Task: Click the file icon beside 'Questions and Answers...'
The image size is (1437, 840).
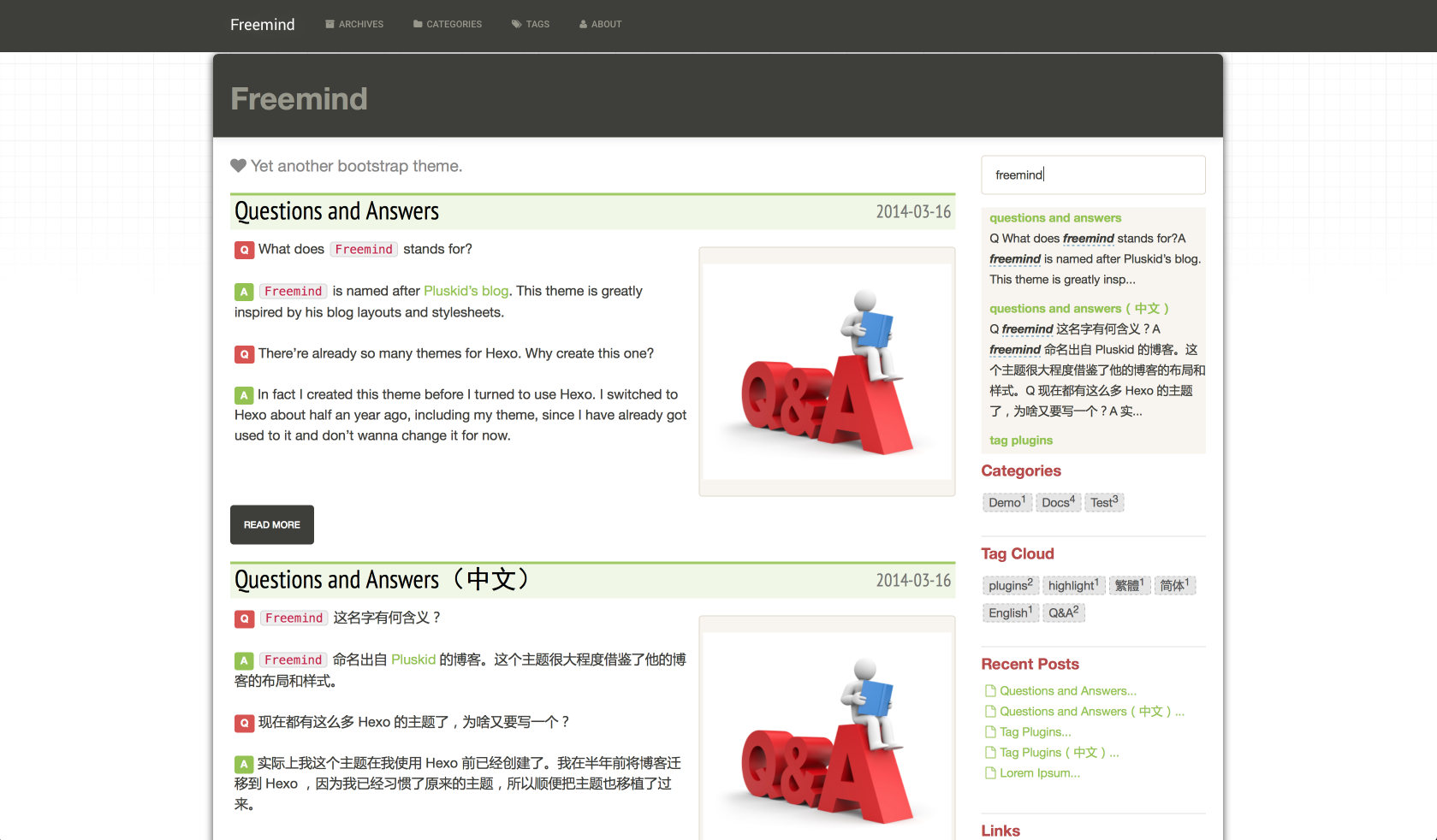Action: coord(990,691)
